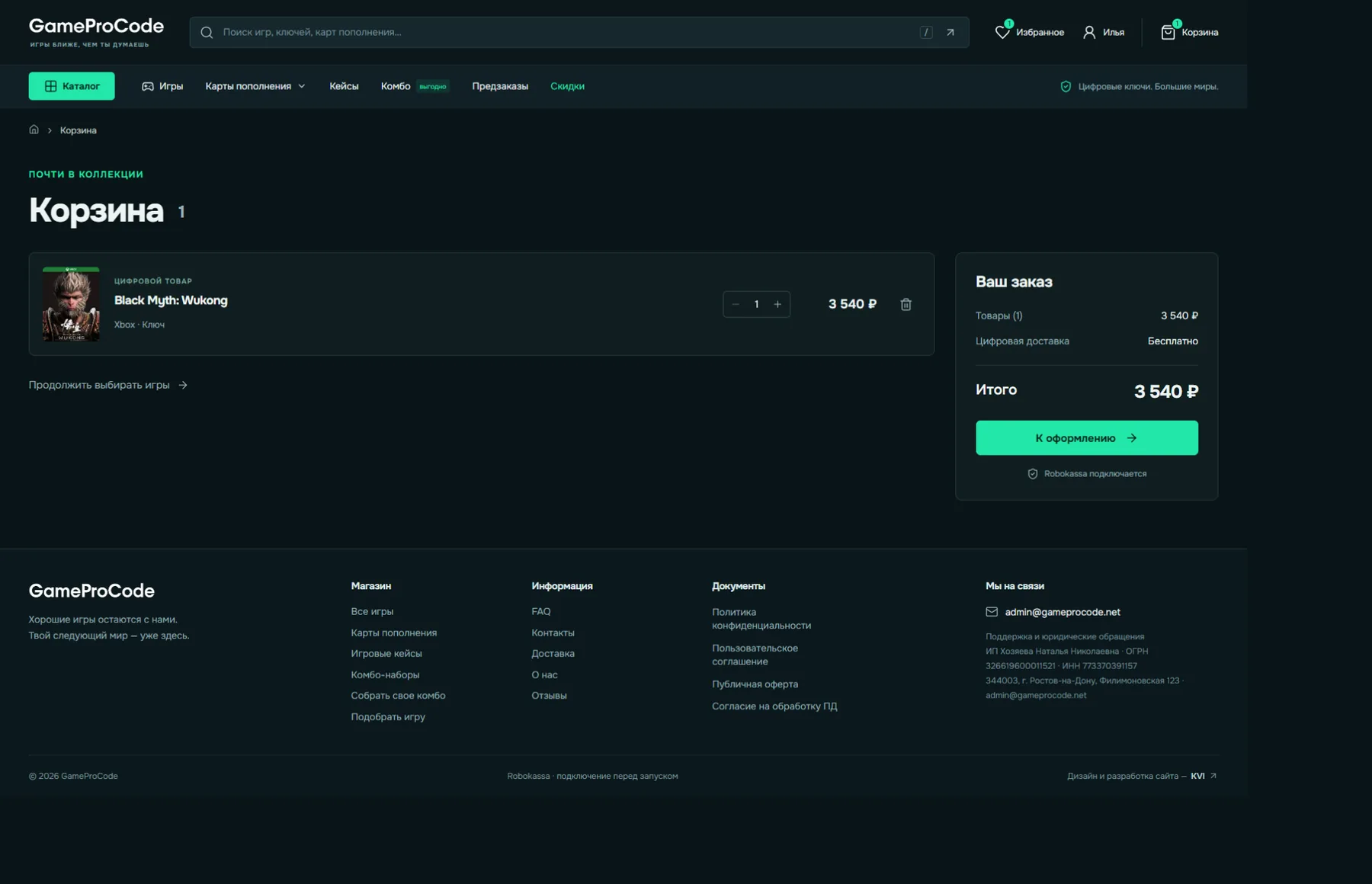Open Контакты footer link
The image size is (1372, 884).
tap(553, 633)
